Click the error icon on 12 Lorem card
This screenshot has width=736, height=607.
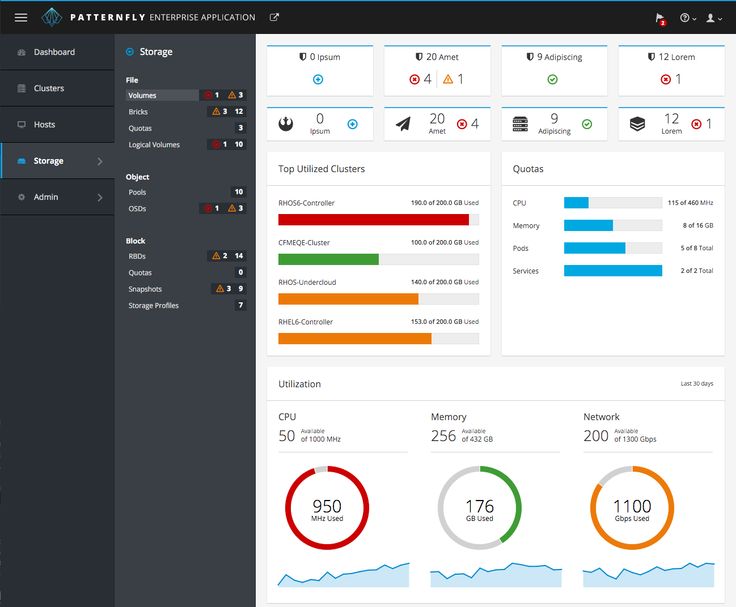666,79
